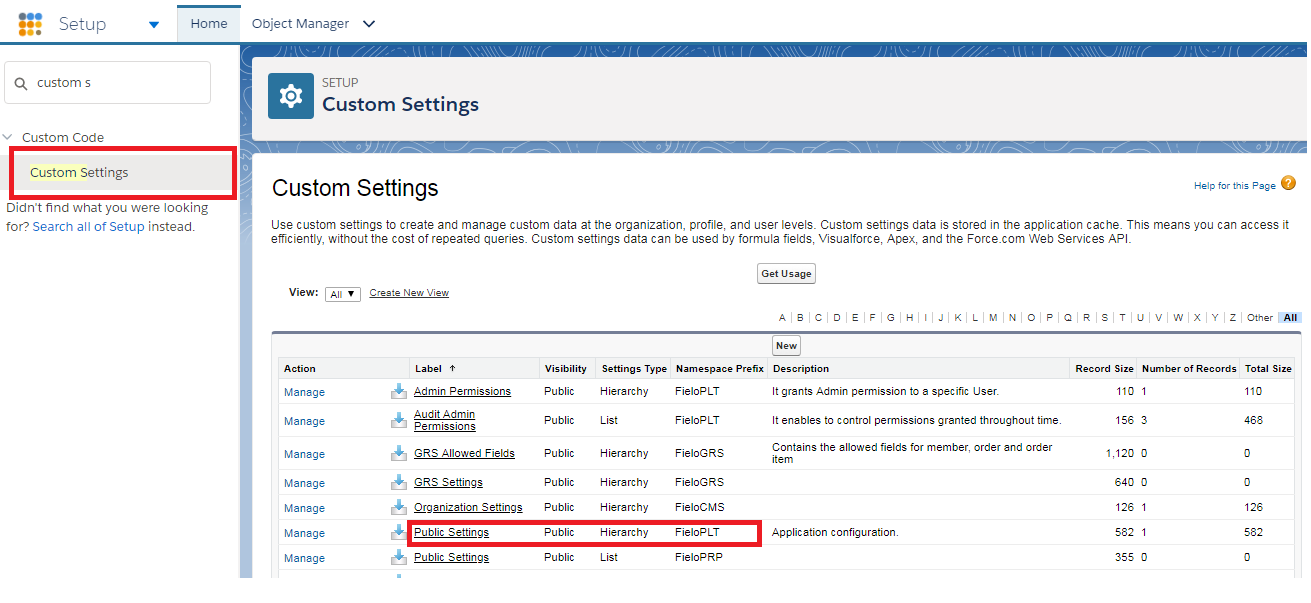
Task: Expand the Object Manager tab chevron
Action: point(369,24)
